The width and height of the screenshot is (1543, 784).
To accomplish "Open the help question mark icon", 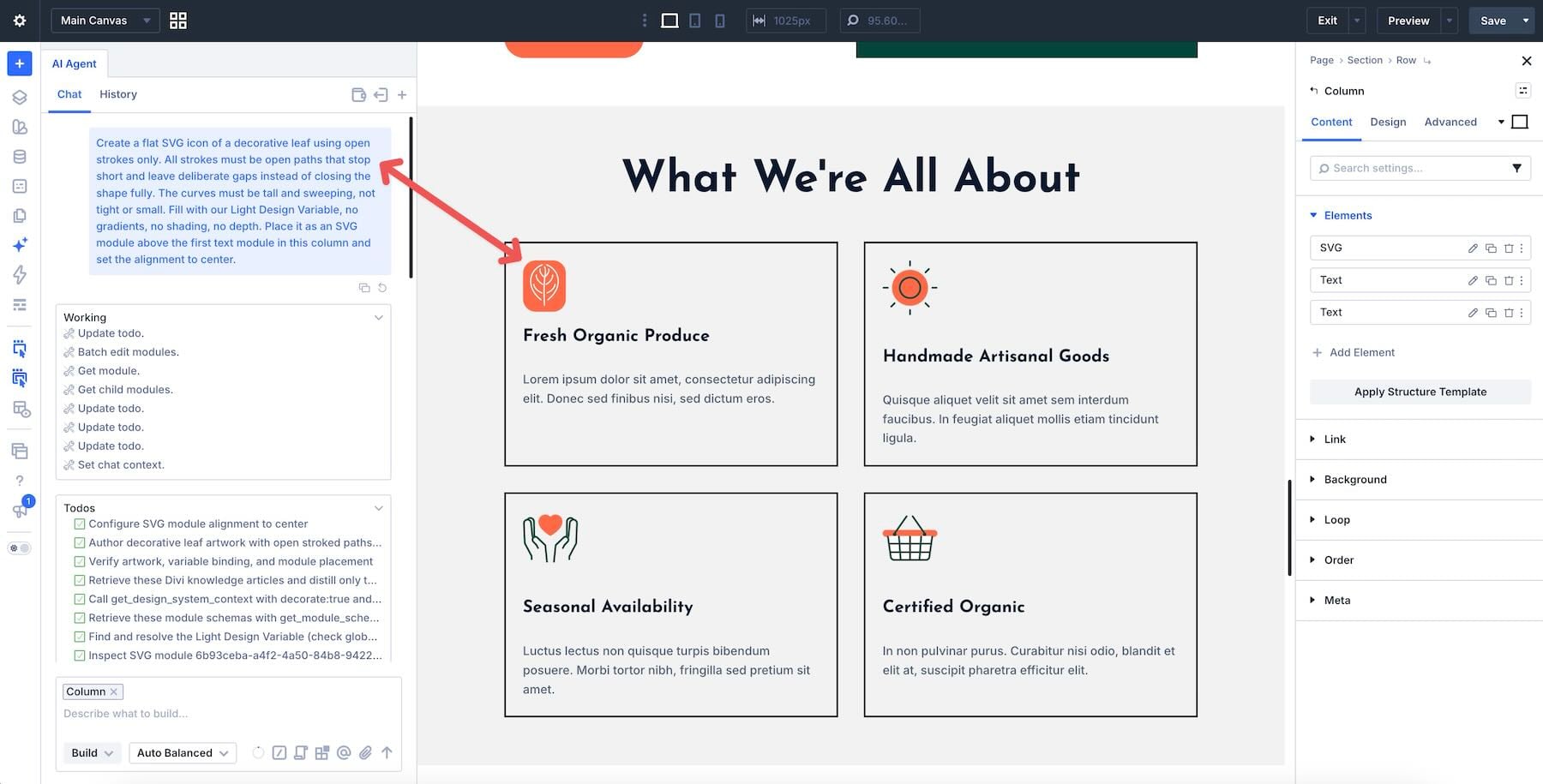I will coord(20,481).
